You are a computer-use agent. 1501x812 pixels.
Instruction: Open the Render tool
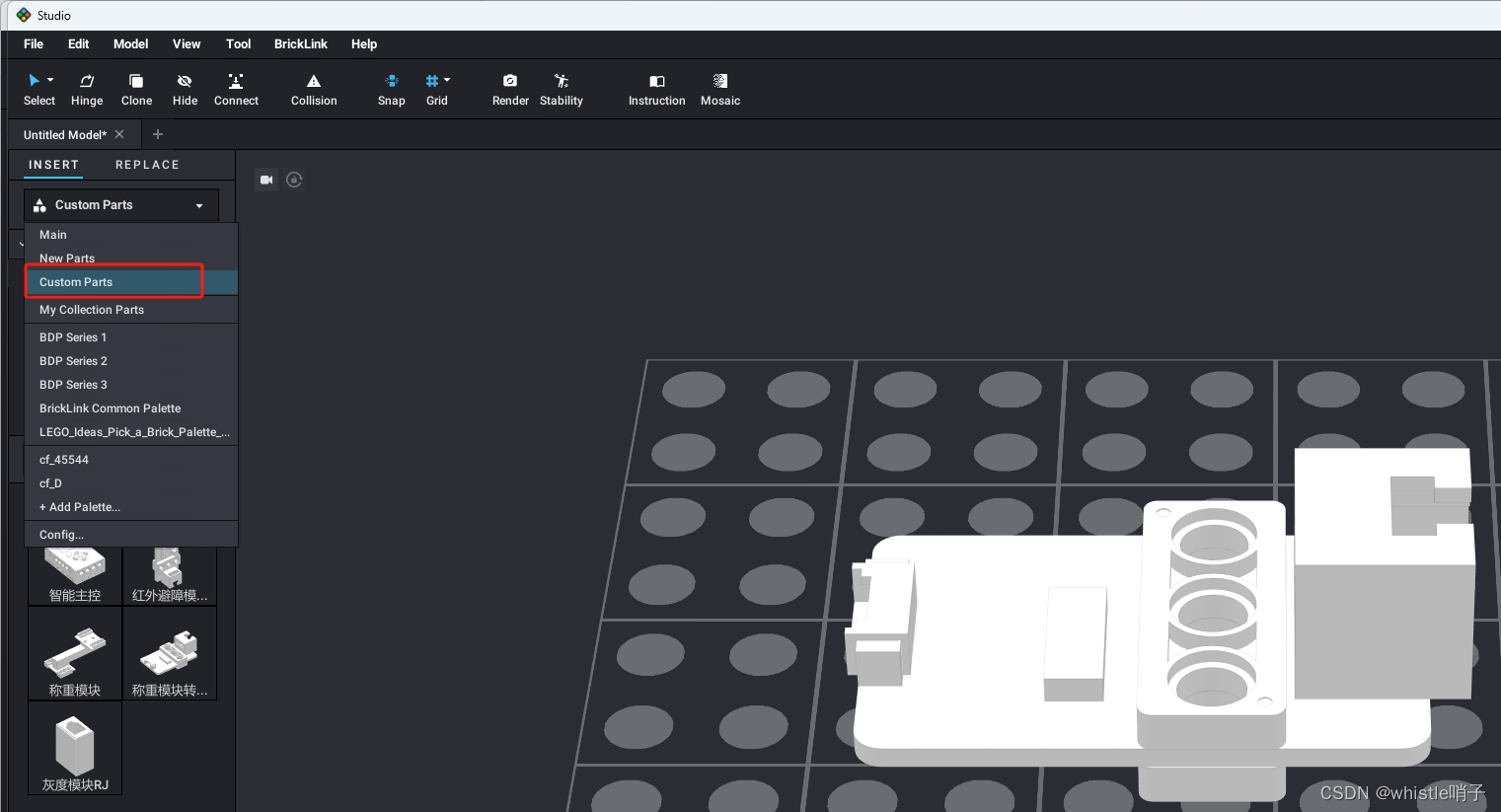[510, 89]
